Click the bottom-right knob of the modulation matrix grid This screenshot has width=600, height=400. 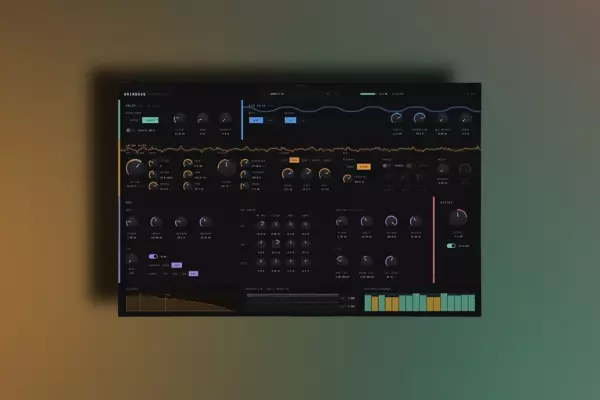pyautogui.click(x=305, y=262)
